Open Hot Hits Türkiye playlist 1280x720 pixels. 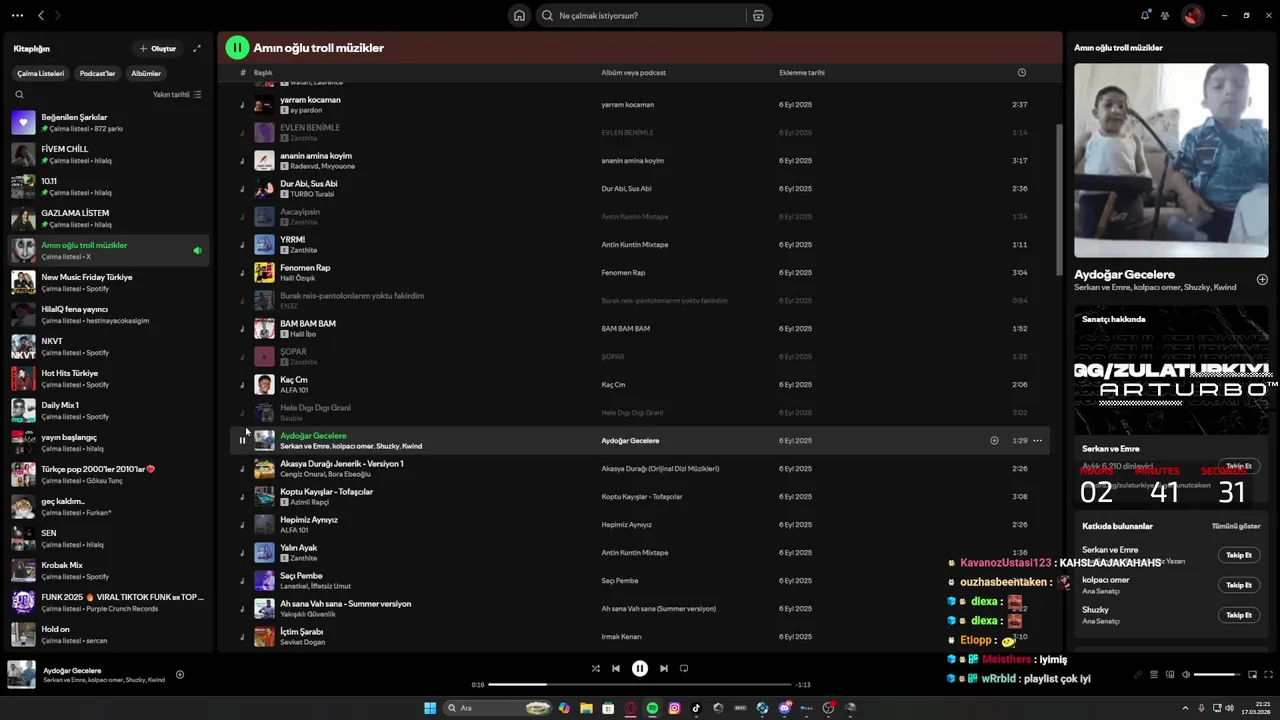click(x=108, y=378)
